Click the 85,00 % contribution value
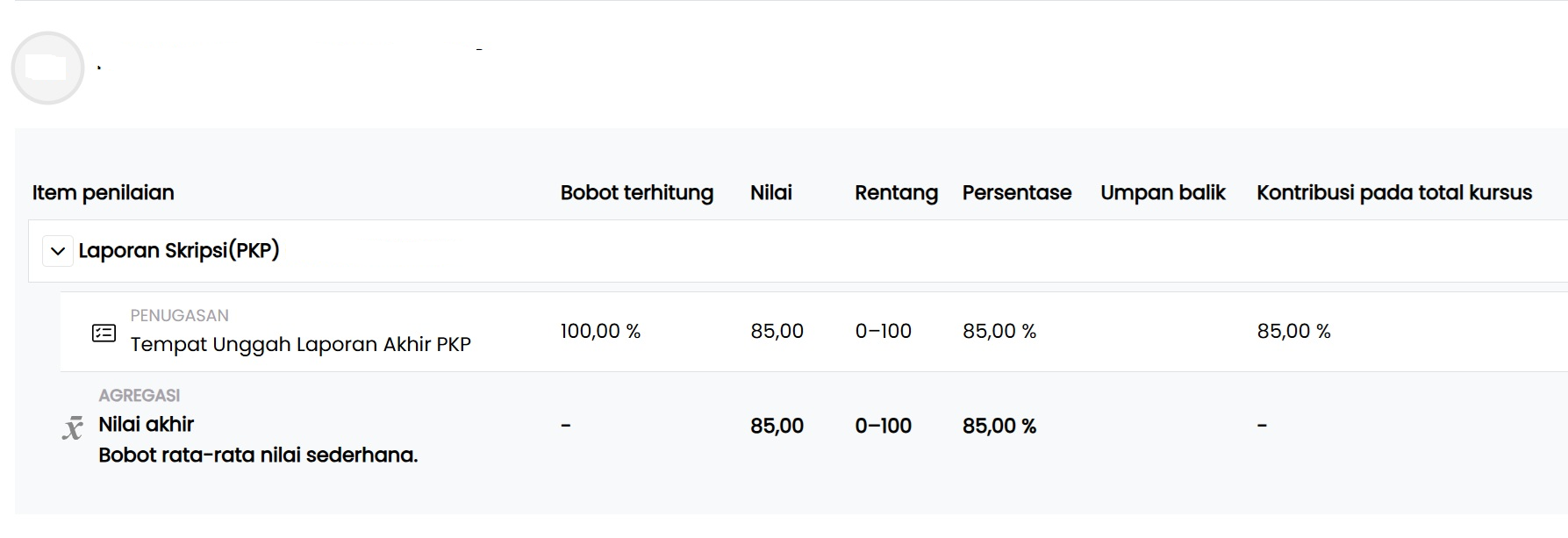Image resolution: width=1568 pixels, height=538 pixels. click(x=1293, y=332)
